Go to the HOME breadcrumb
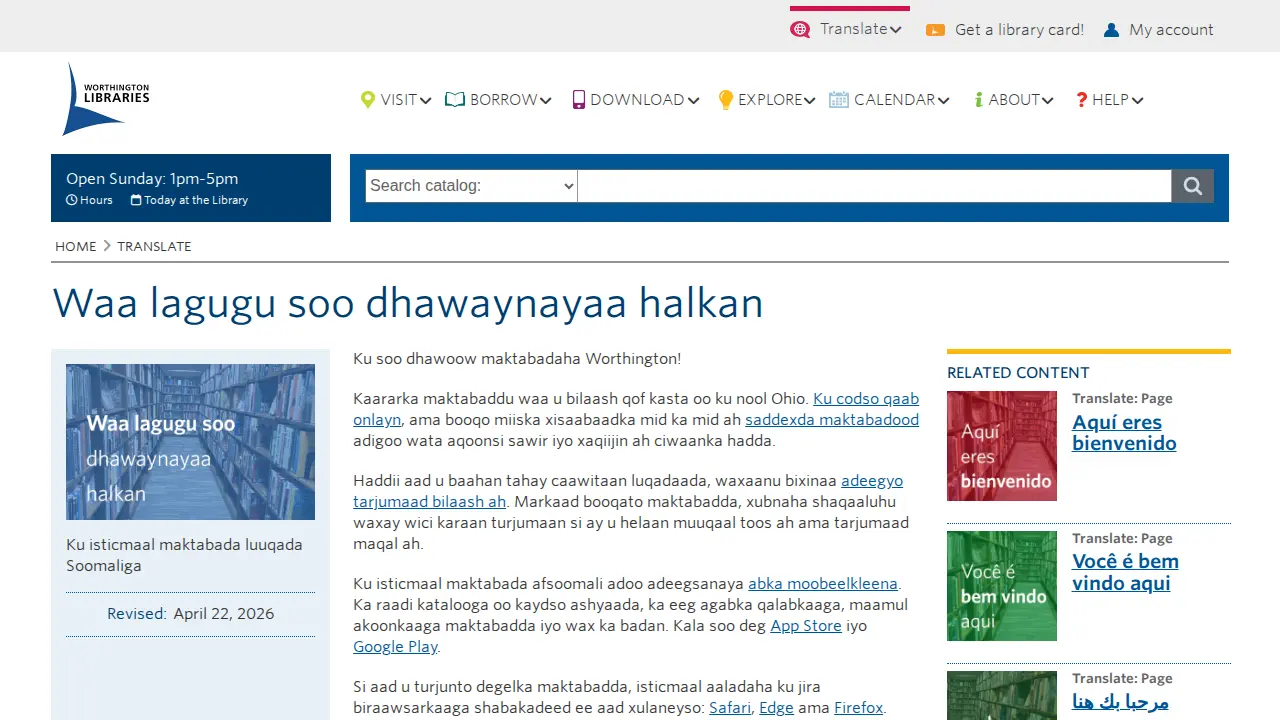1280x720 pixels. (x=76, y=246)
